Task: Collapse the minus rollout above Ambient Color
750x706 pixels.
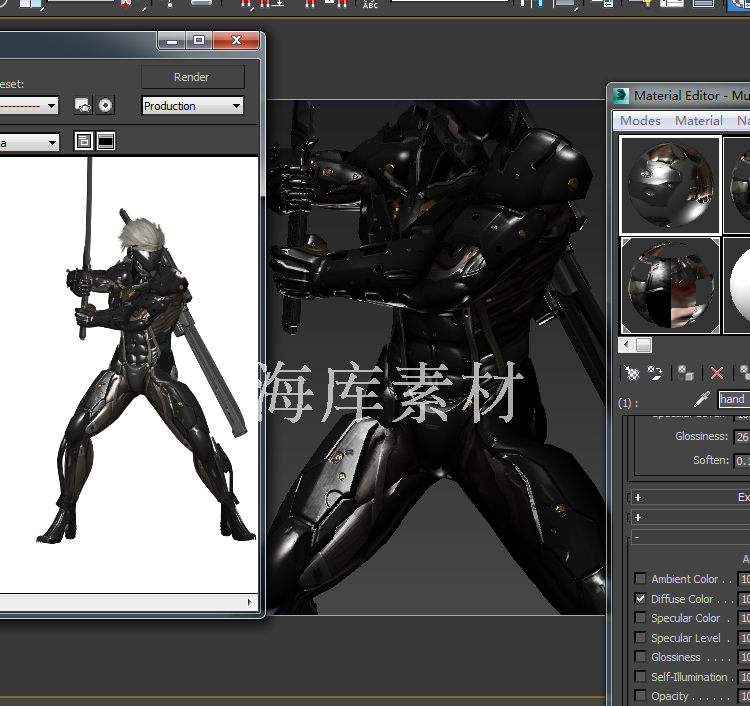Action: [x=690, y=537]
